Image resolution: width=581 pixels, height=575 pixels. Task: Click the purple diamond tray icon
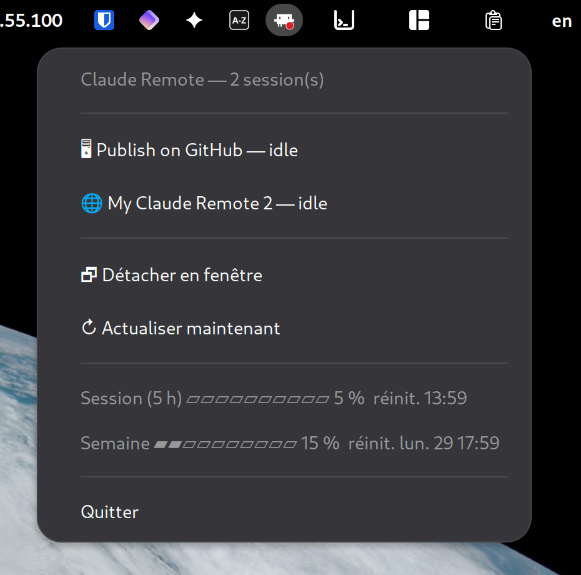[x=149, y=20]
